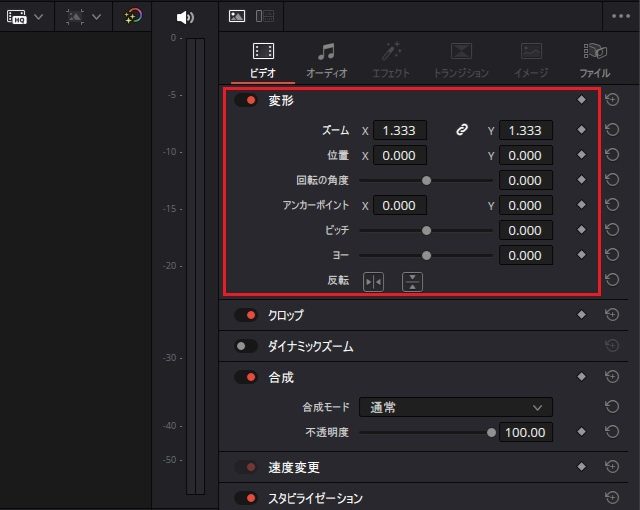
Task: Toggle the スタビライゼーション switch
Action: click(246, 498)
